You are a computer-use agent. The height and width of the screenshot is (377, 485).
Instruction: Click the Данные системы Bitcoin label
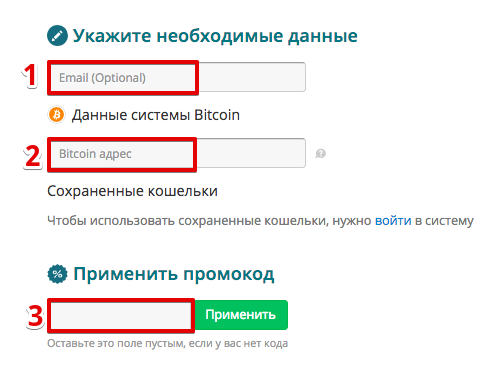pos(156,115)
